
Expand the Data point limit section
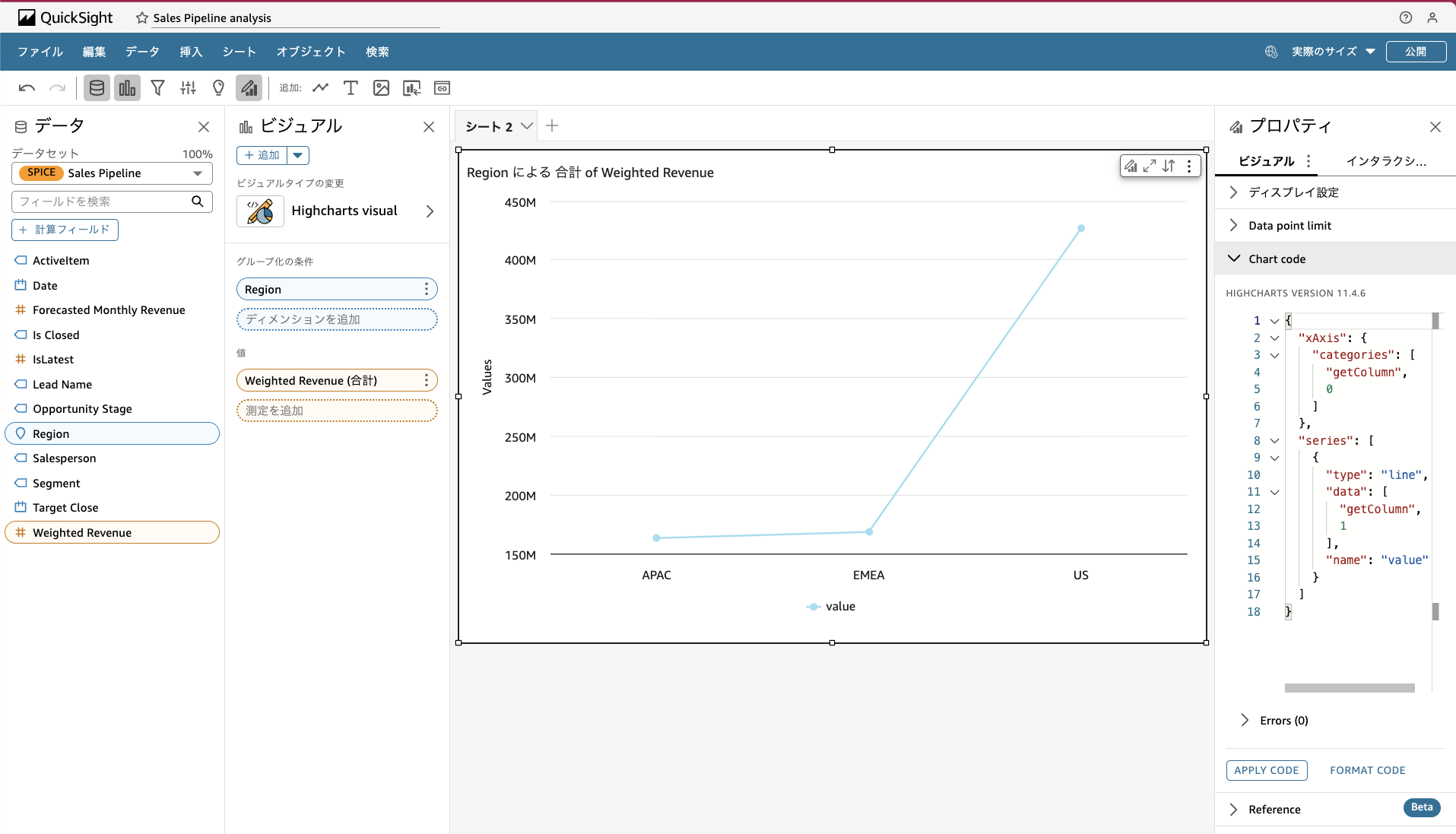pos(1335,226)
